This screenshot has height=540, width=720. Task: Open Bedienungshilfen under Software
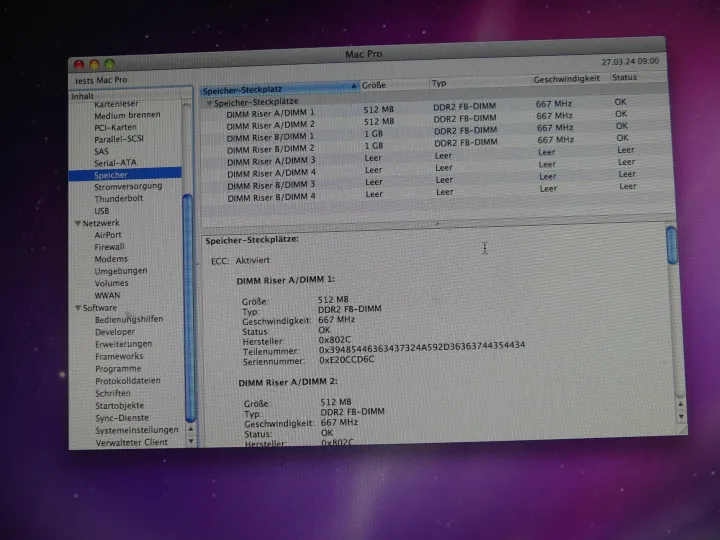tap(129, 319)
